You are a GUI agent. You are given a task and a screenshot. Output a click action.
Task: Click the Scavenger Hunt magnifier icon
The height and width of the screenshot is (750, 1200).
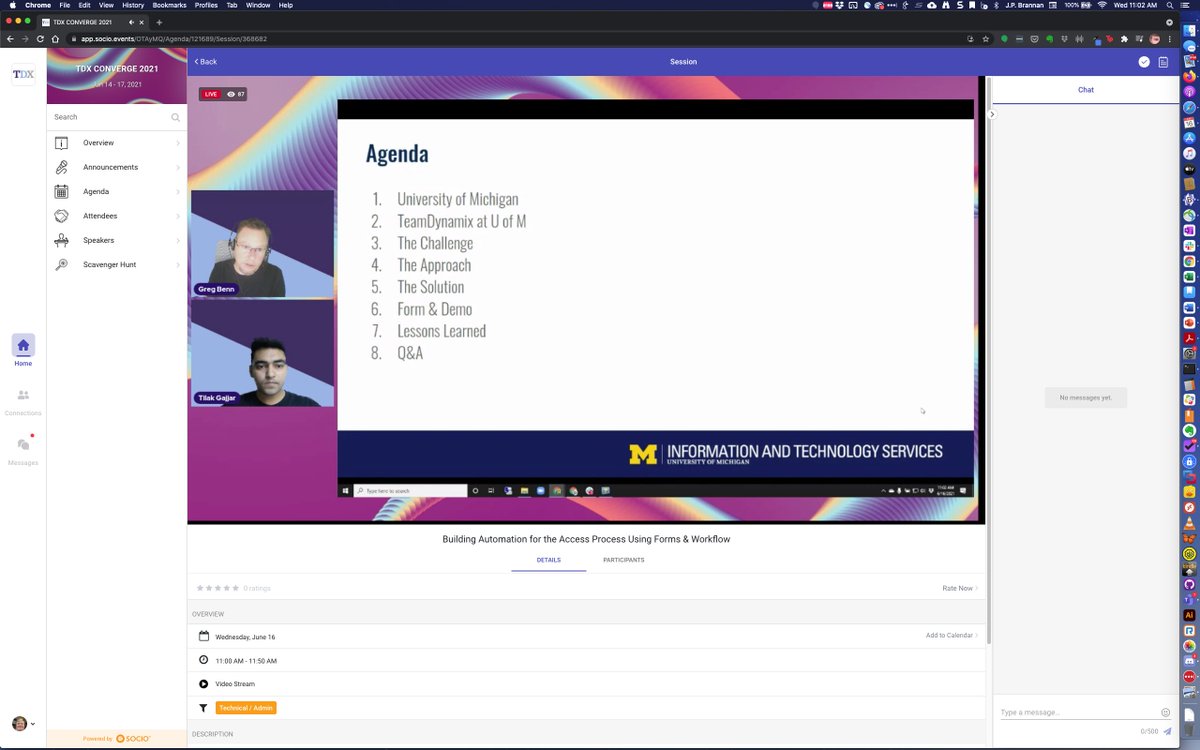(61, 264)
